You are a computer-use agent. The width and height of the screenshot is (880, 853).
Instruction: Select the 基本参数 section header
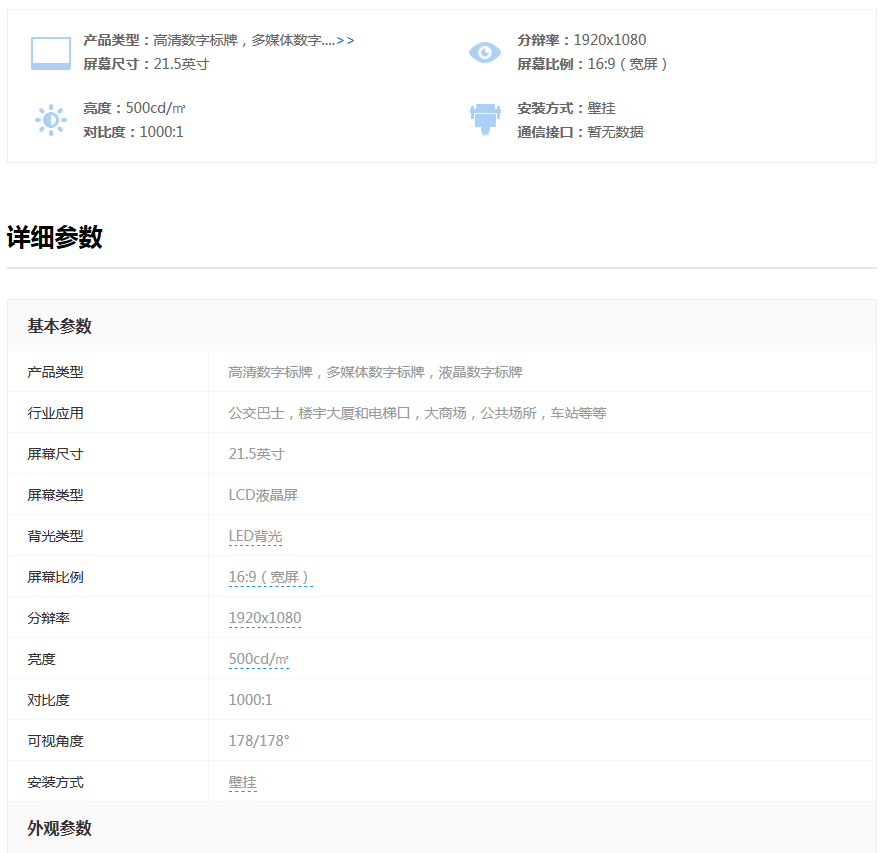coord(59,326)
